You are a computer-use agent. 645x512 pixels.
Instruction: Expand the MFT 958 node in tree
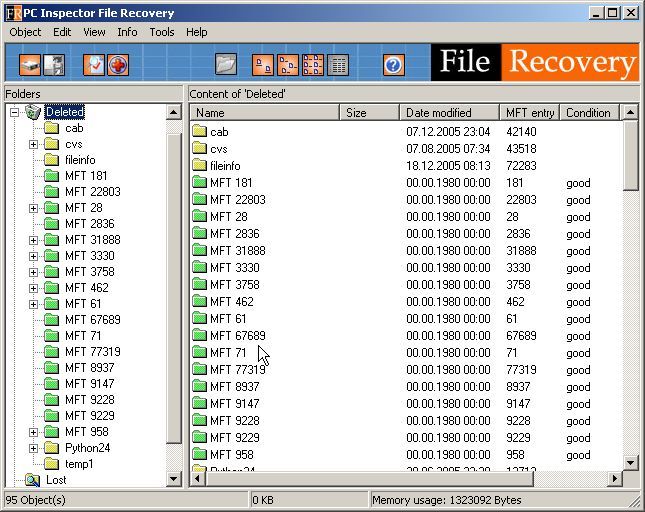click(x=33, y=432)
